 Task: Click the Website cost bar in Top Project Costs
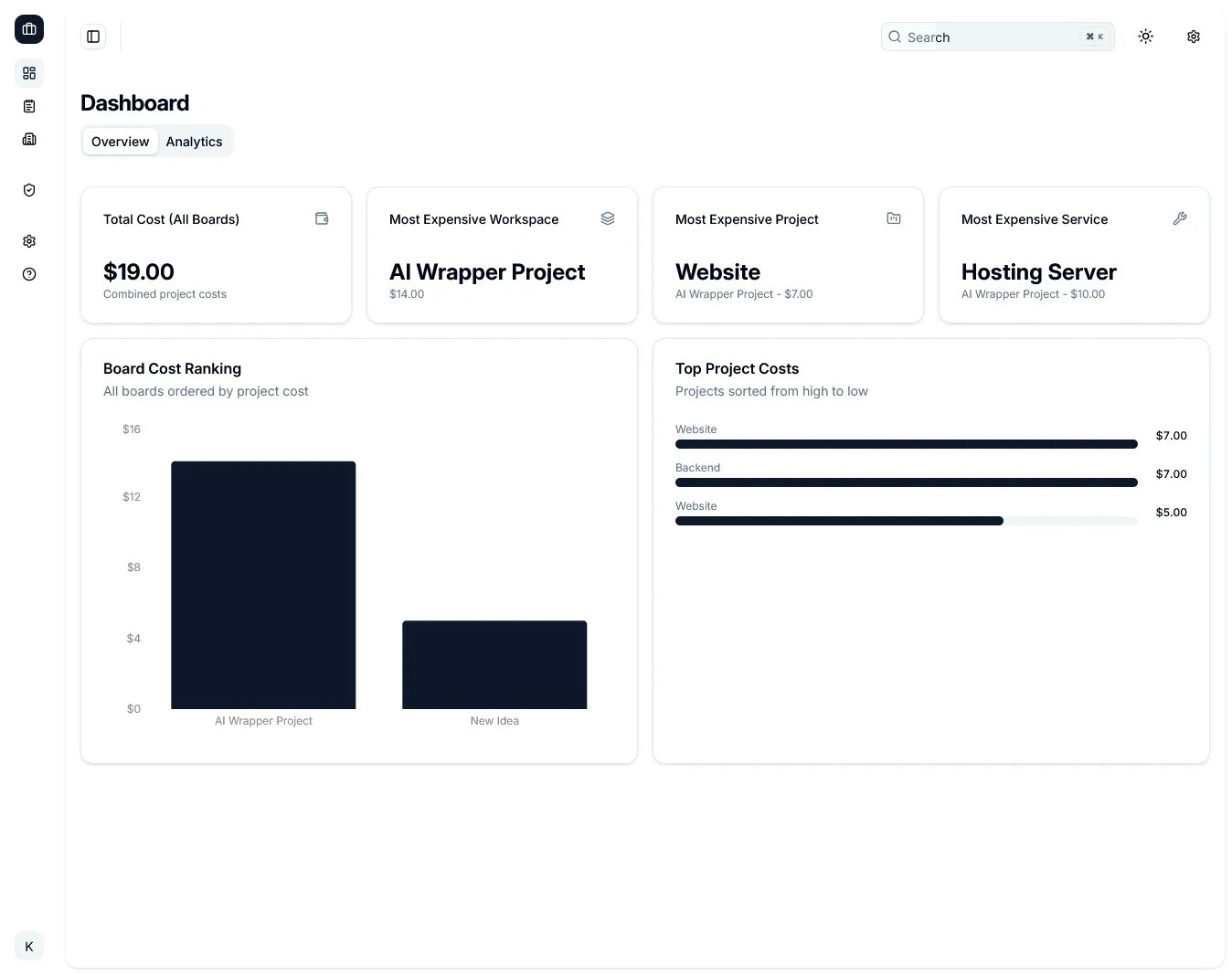[x=906, y=444]
